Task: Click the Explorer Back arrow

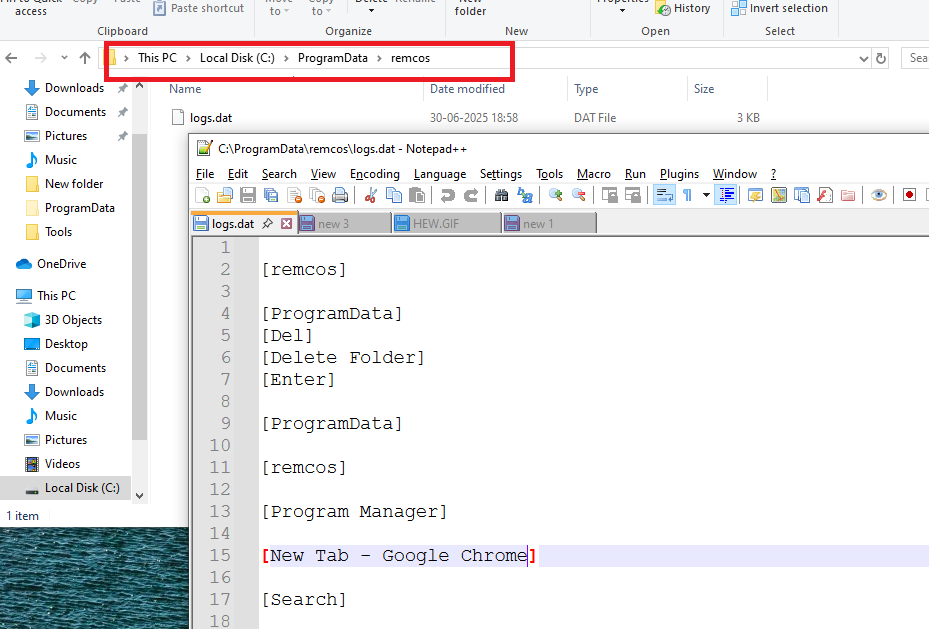Action: point(11,58)
